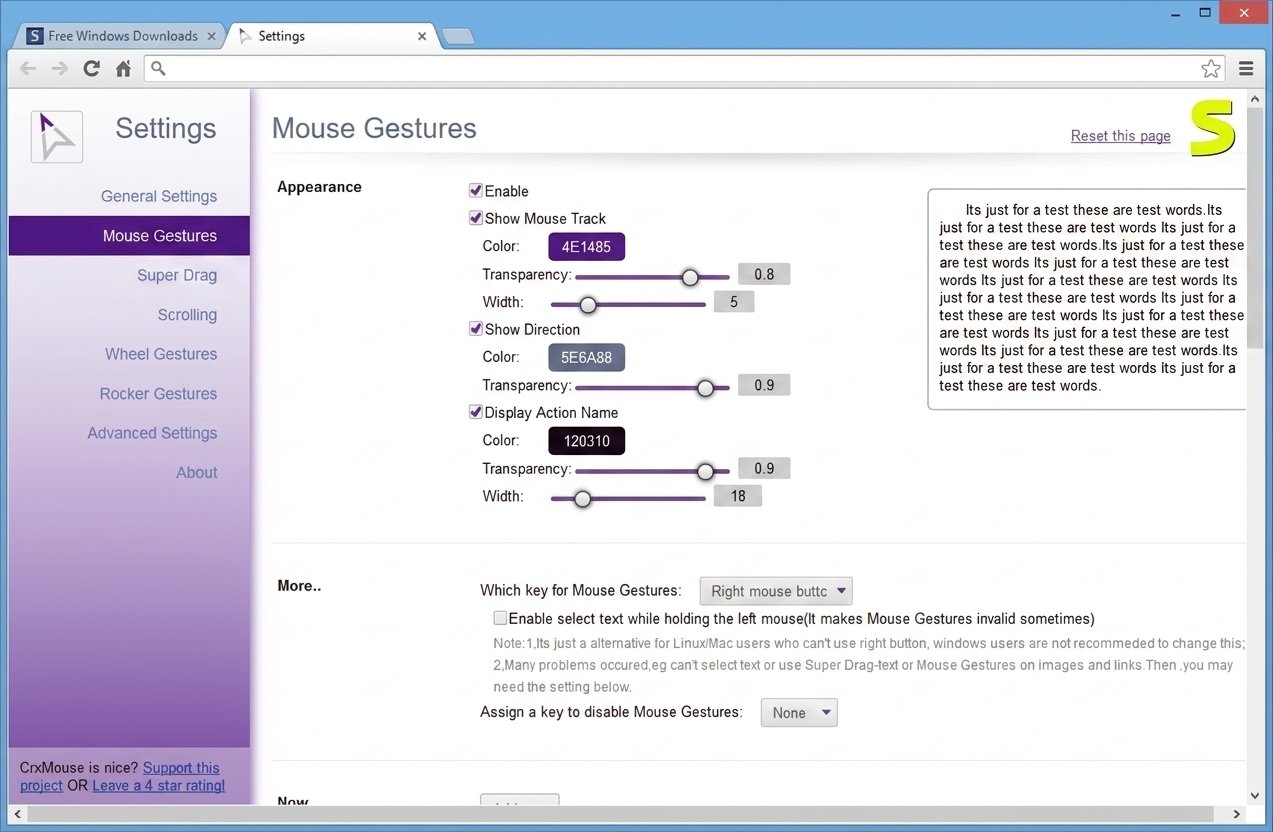Reload the page with the refresh icon

tap(92, 69)
